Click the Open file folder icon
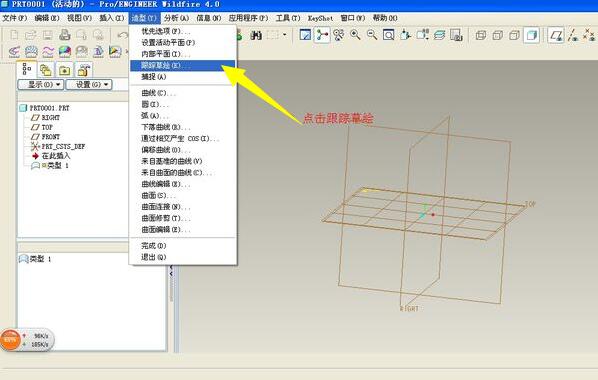The height and width of the screenshot is (380, 598). click(31, 35)
